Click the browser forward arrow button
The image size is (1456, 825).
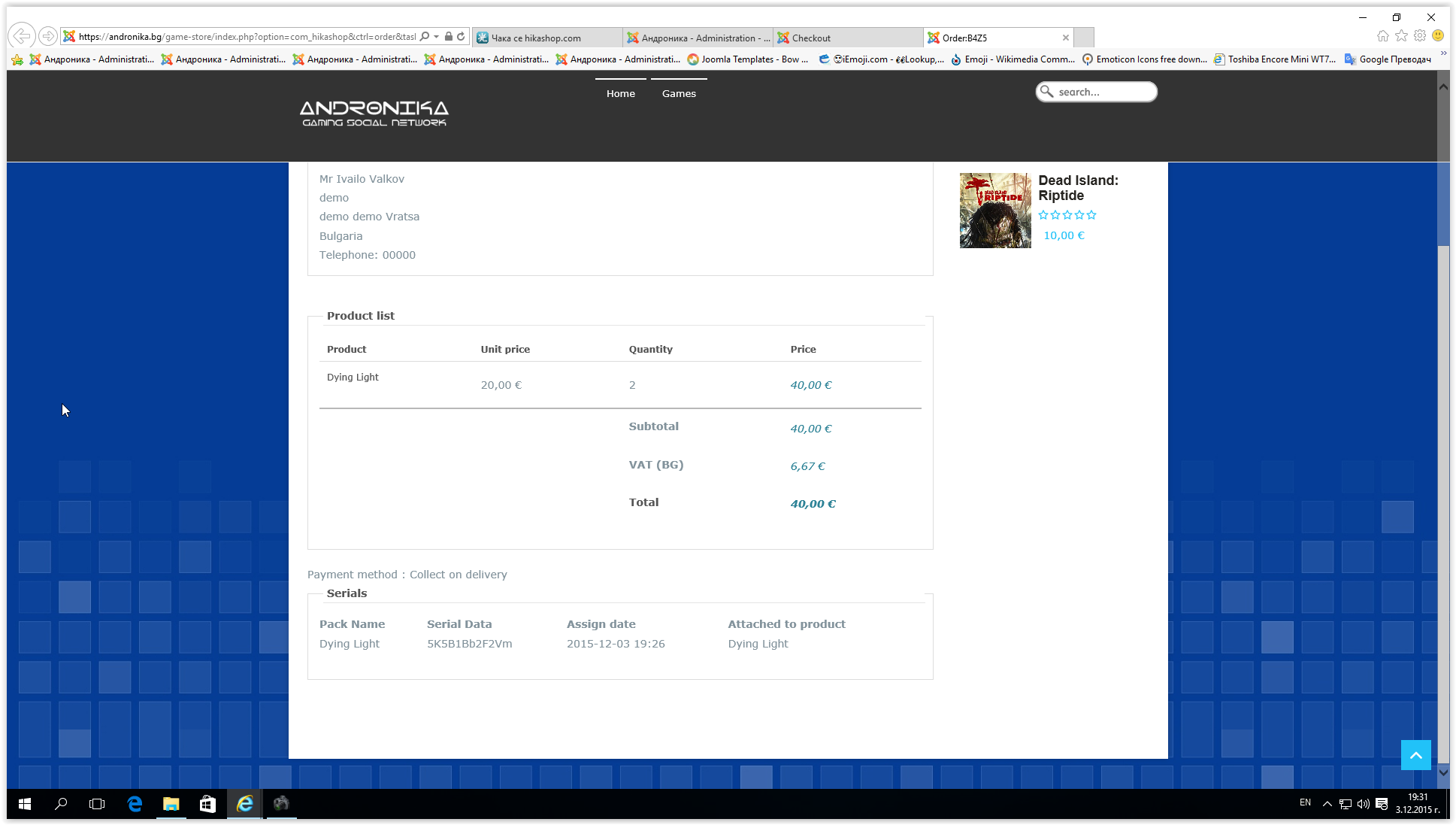pyautogui.click(x=47, y=36)
